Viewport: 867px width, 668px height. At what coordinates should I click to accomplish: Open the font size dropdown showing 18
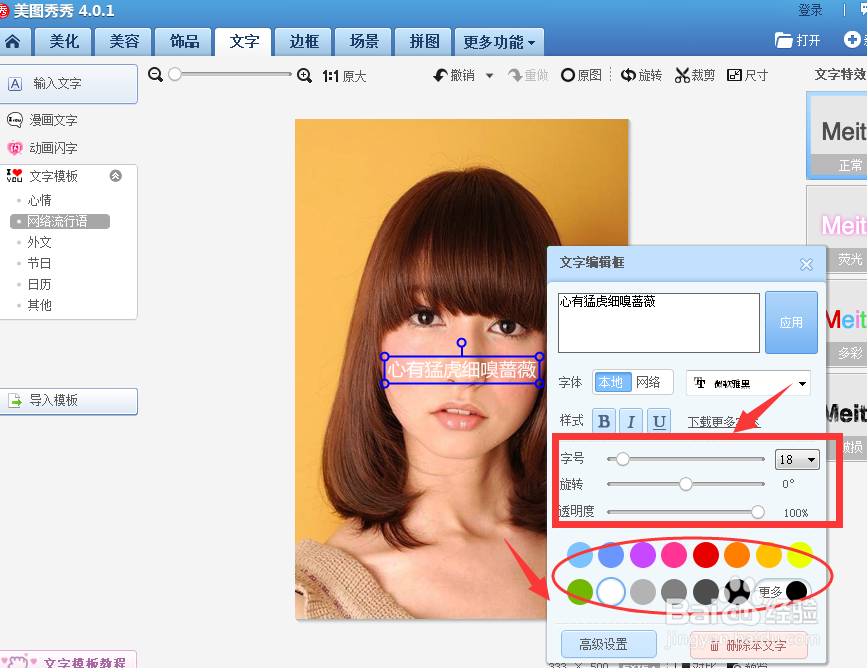(797, 459)
